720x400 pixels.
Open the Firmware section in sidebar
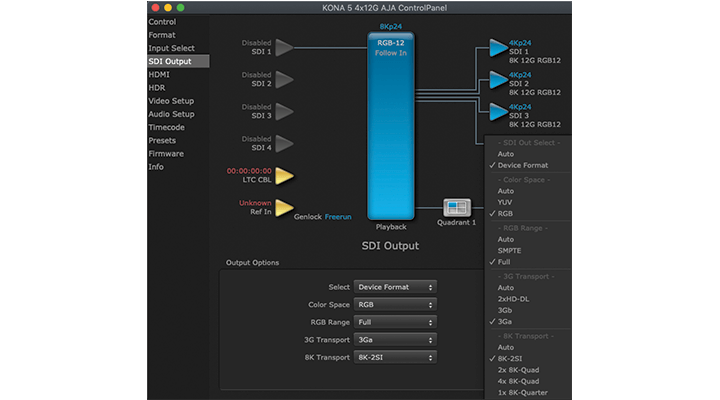pyautogui.click(x=165, y=154)
